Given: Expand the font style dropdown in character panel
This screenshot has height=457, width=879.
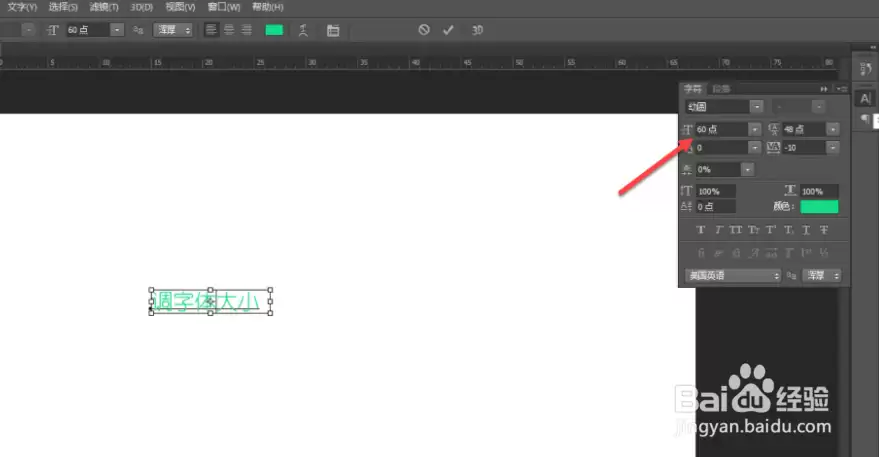Looking at the screenshot, I should (x=818, y=107).
